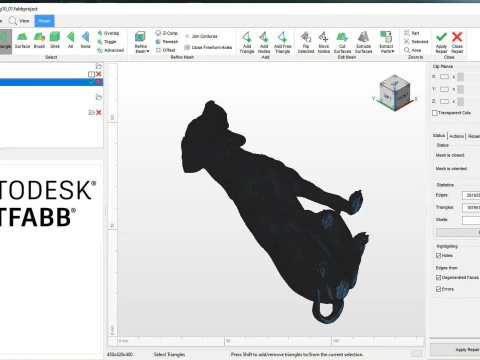Choose the Brush selection tool
The height and width of the screenshot is (360, 480).
[39, 40]
